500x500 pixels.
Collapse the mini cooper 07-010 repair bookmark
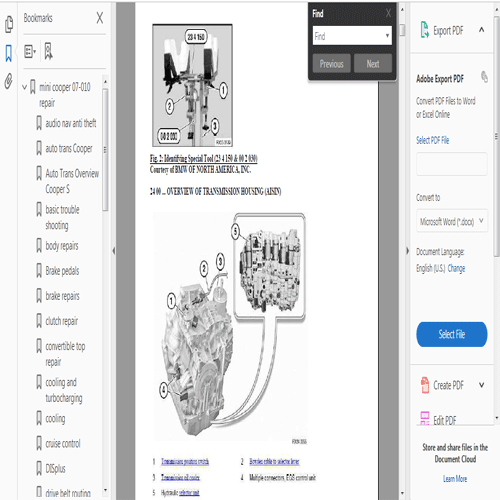pyautogui.click(x=24, y=87)
